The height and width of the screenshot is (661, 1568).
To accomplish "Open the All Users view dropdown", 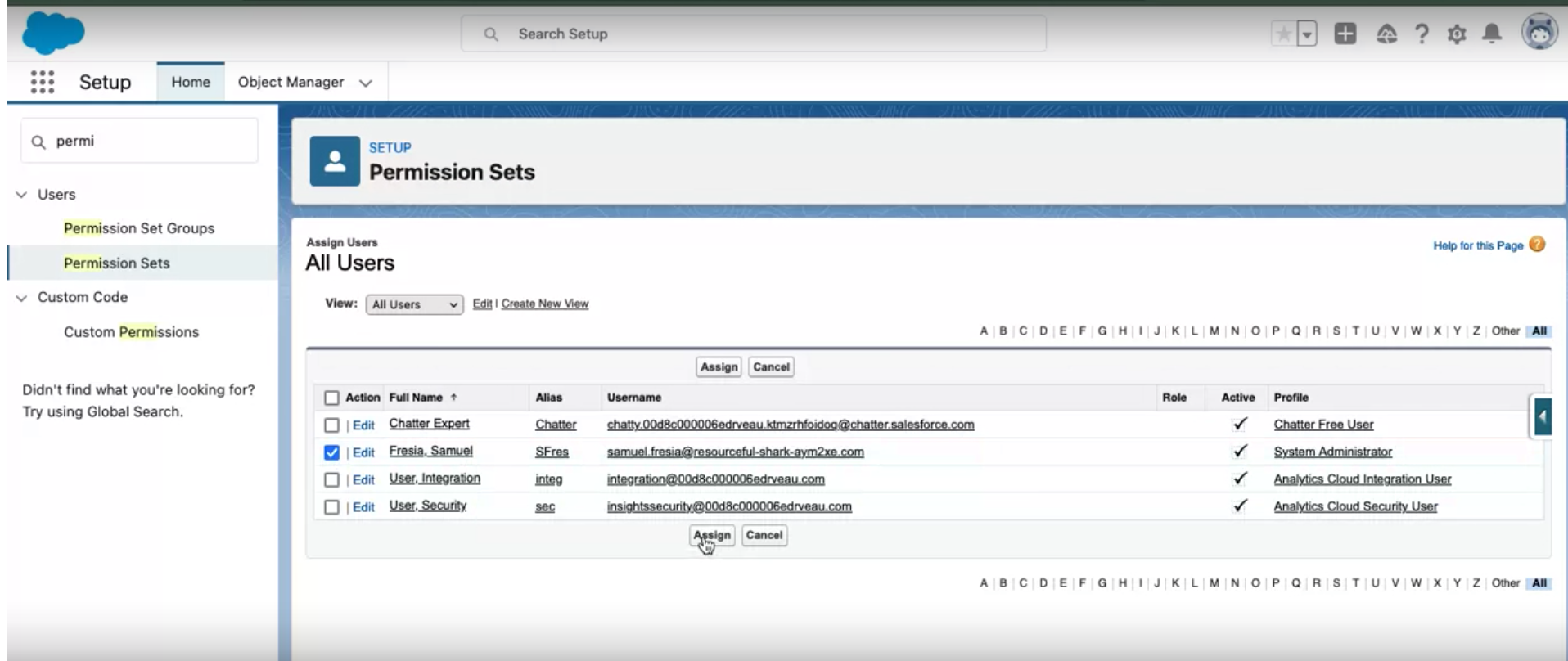I will tap(415, 304).
